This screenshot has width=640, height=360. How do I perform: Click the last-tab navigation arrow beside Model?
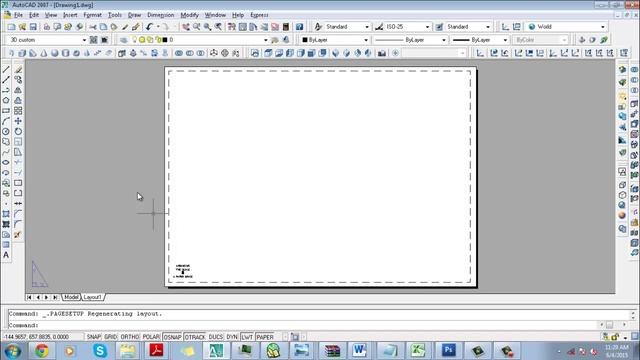55,297
